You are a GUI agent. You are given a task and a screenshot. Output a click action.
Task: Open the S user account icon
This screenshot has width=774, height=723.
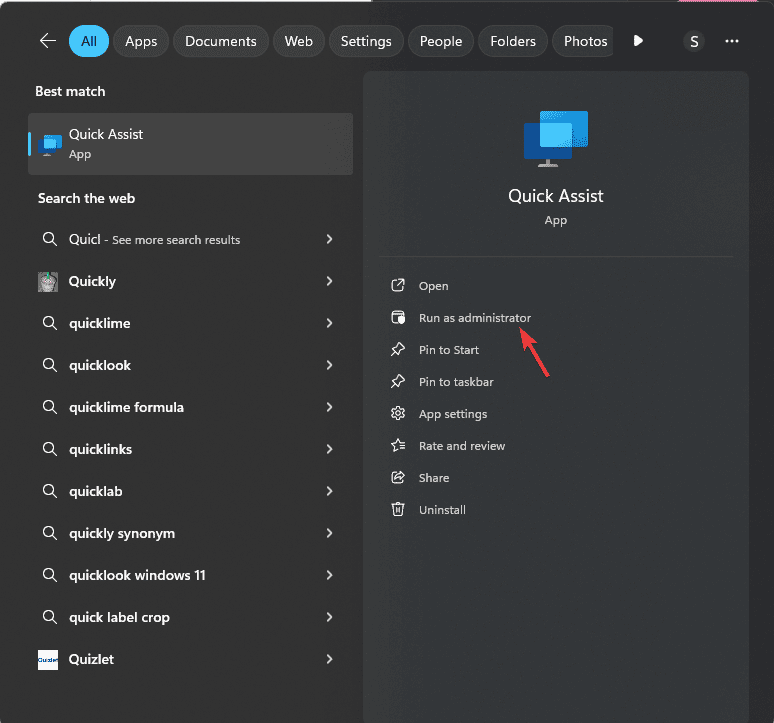(694, 41)
